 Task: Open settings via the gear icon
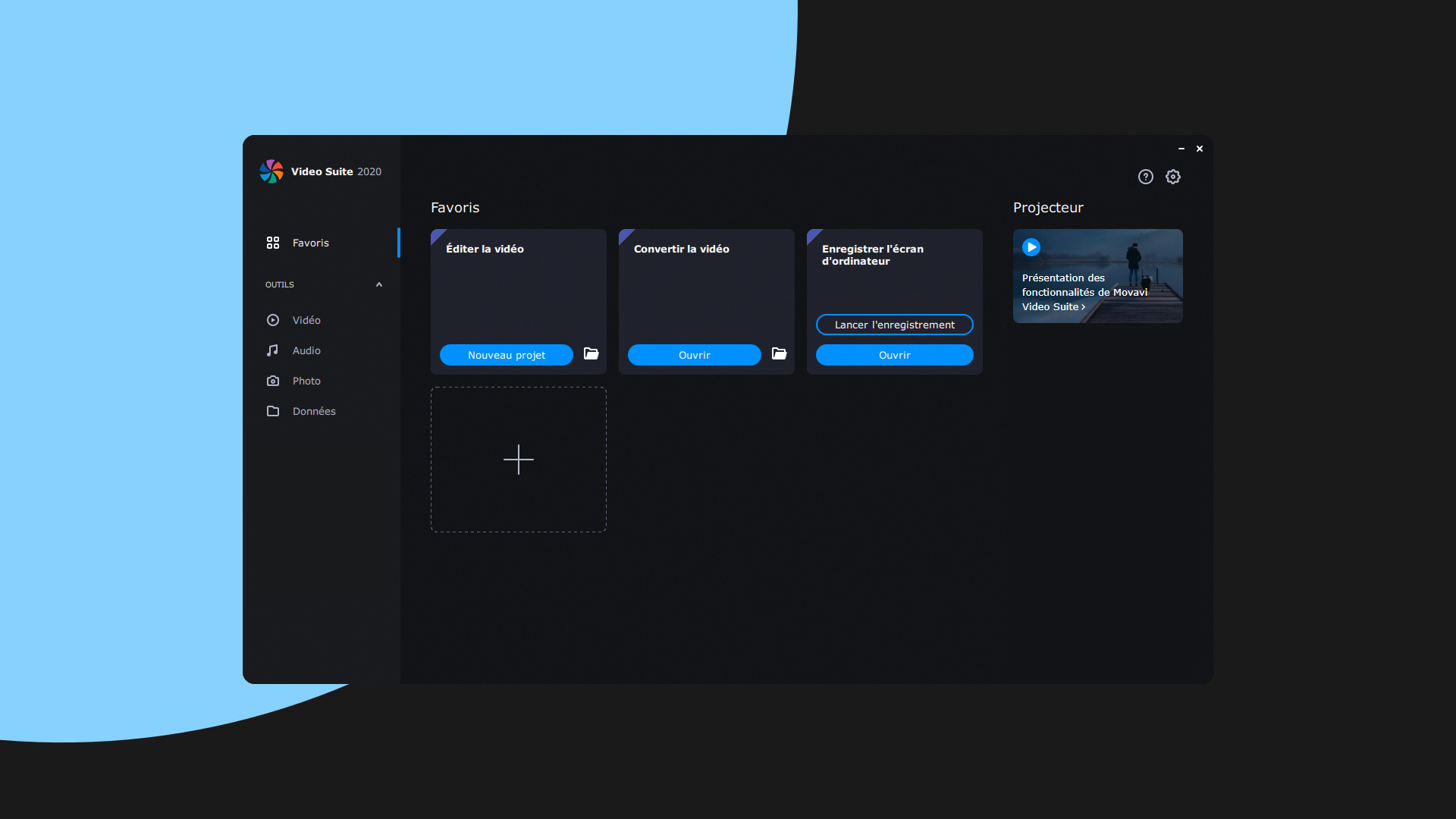coord(1173,177)
